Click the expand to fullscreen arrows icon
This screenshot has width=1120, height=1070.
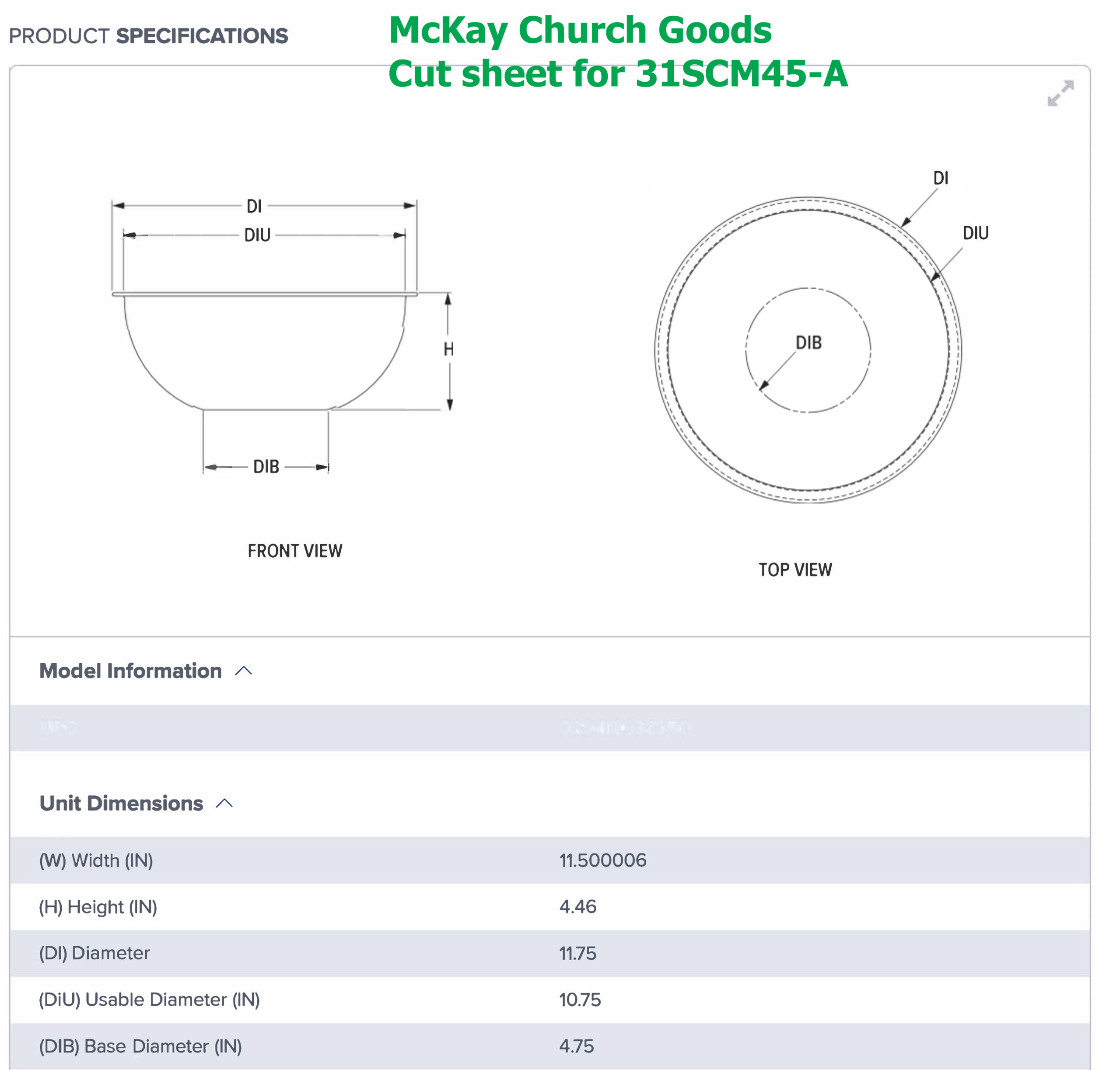(1060, 94)
